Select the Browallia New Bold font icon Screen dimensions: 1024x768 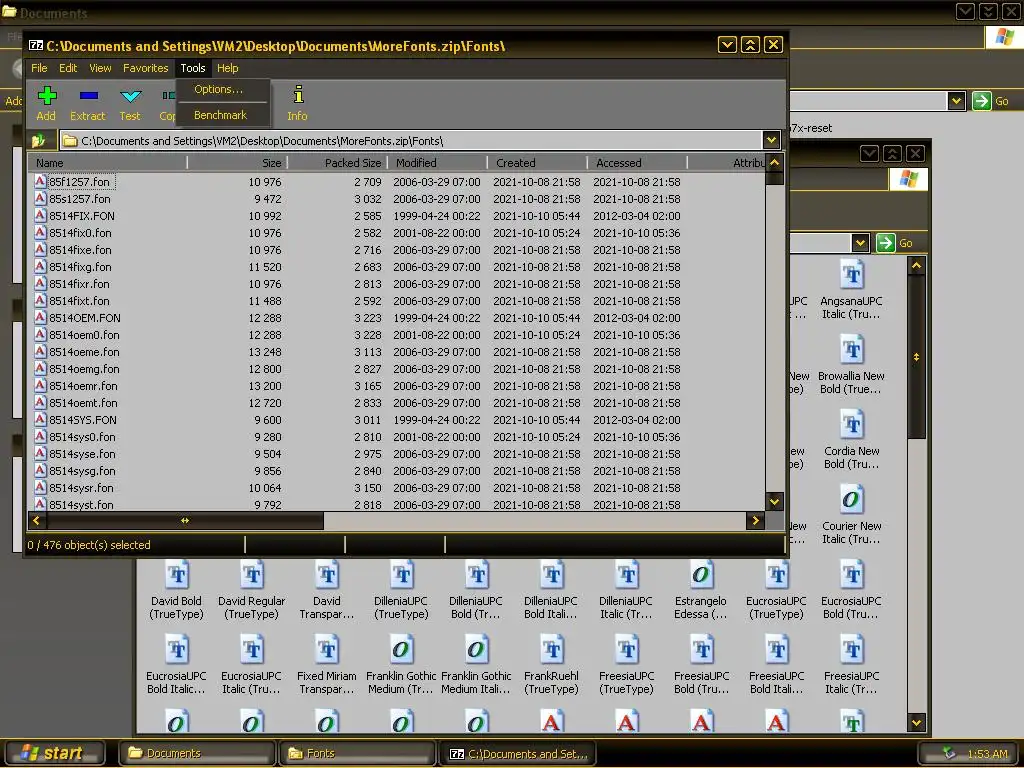click(851, 350)
